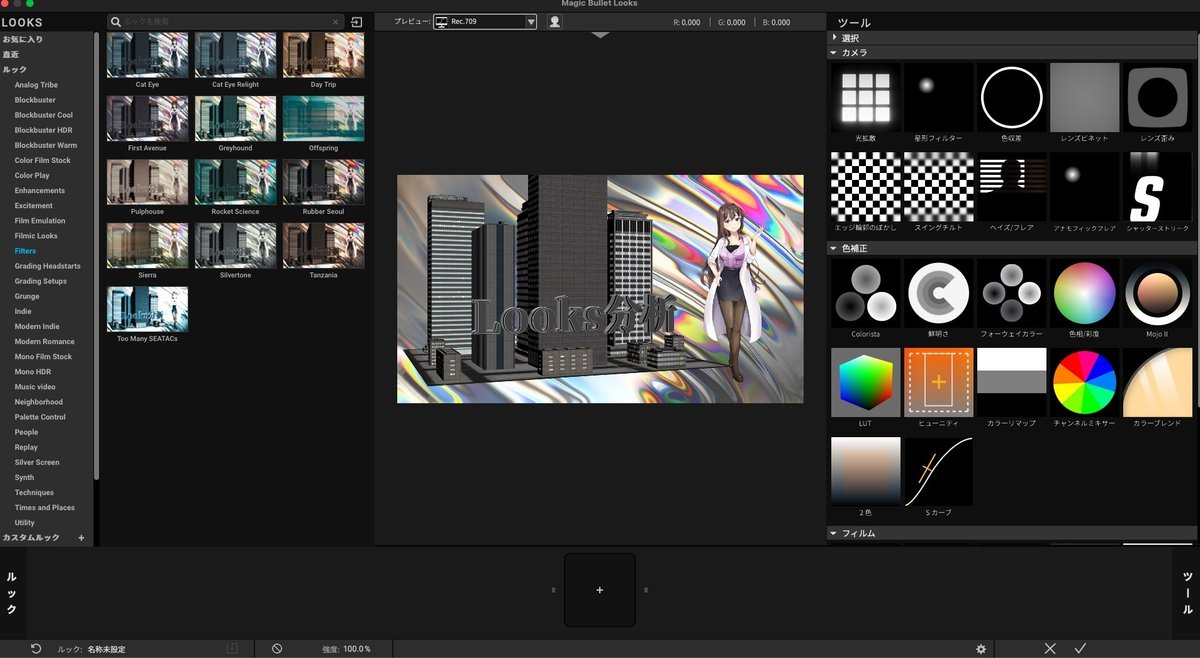Click the look name 名称未設定 field

[x=106, y=649]
